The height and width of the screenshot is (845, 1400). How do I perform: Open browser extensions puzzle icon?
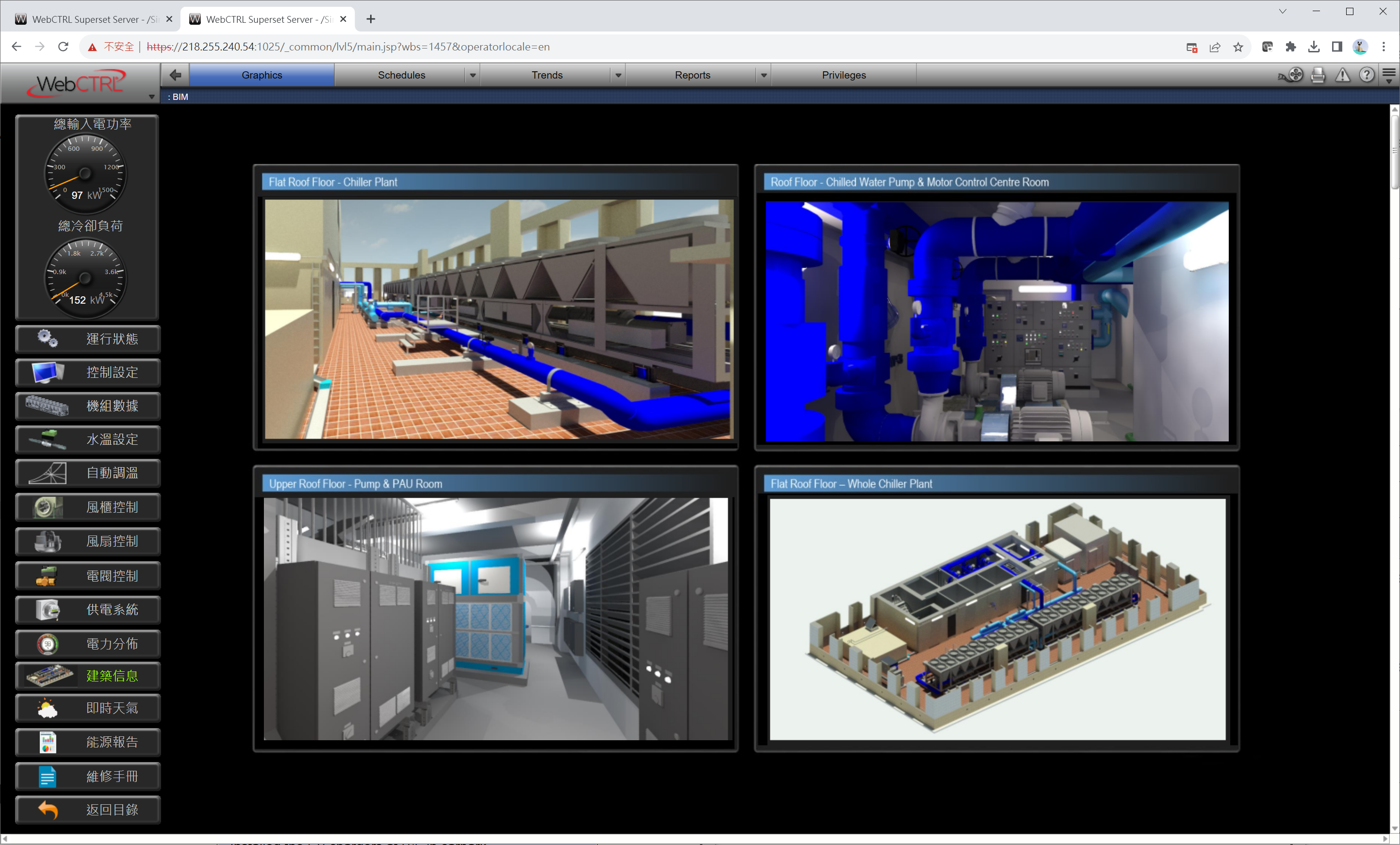click(1290, 47)
